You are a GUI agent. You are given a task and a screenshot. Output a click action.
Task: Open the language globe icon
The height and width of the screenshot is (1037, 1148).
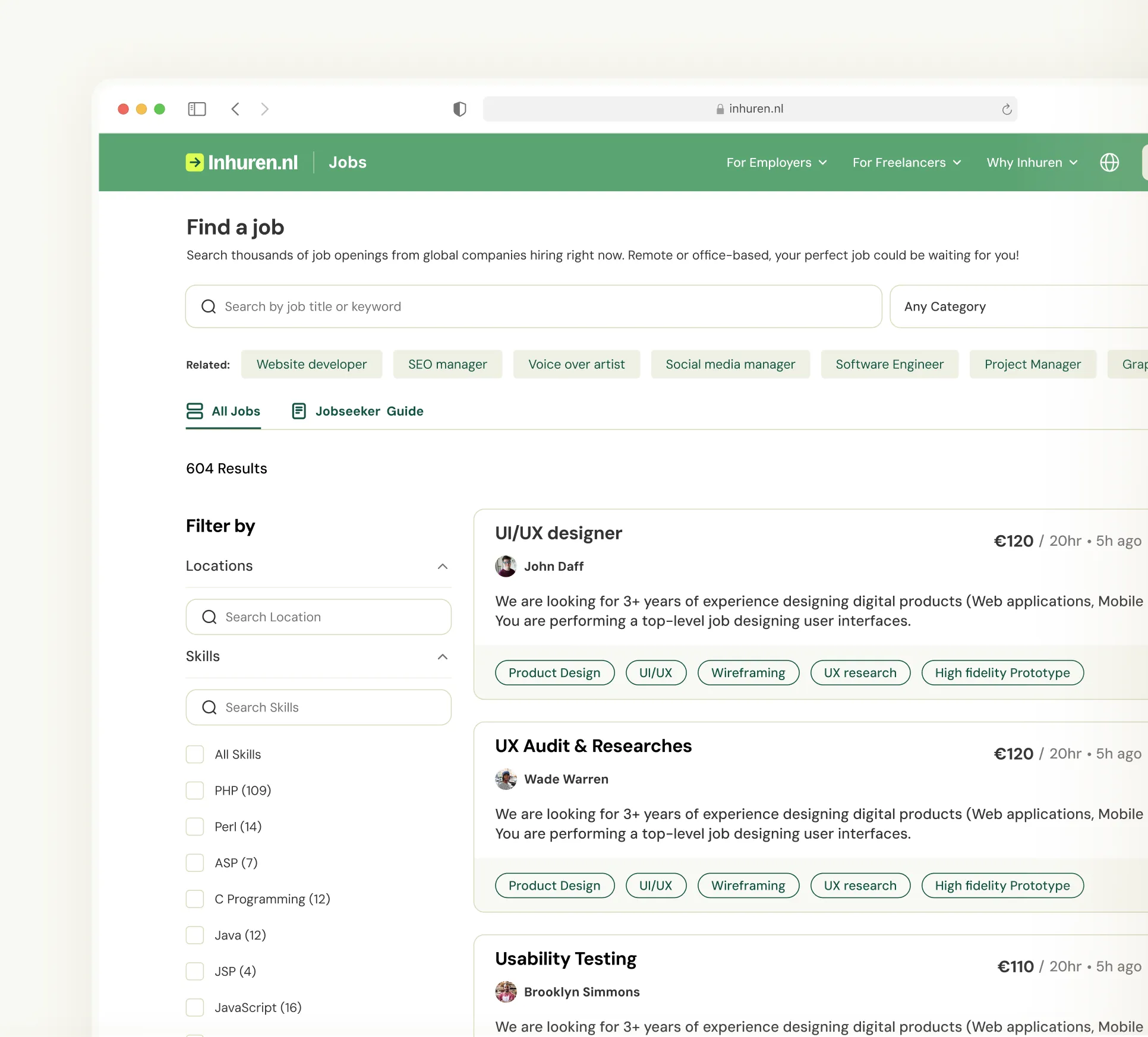(1109, 162)
